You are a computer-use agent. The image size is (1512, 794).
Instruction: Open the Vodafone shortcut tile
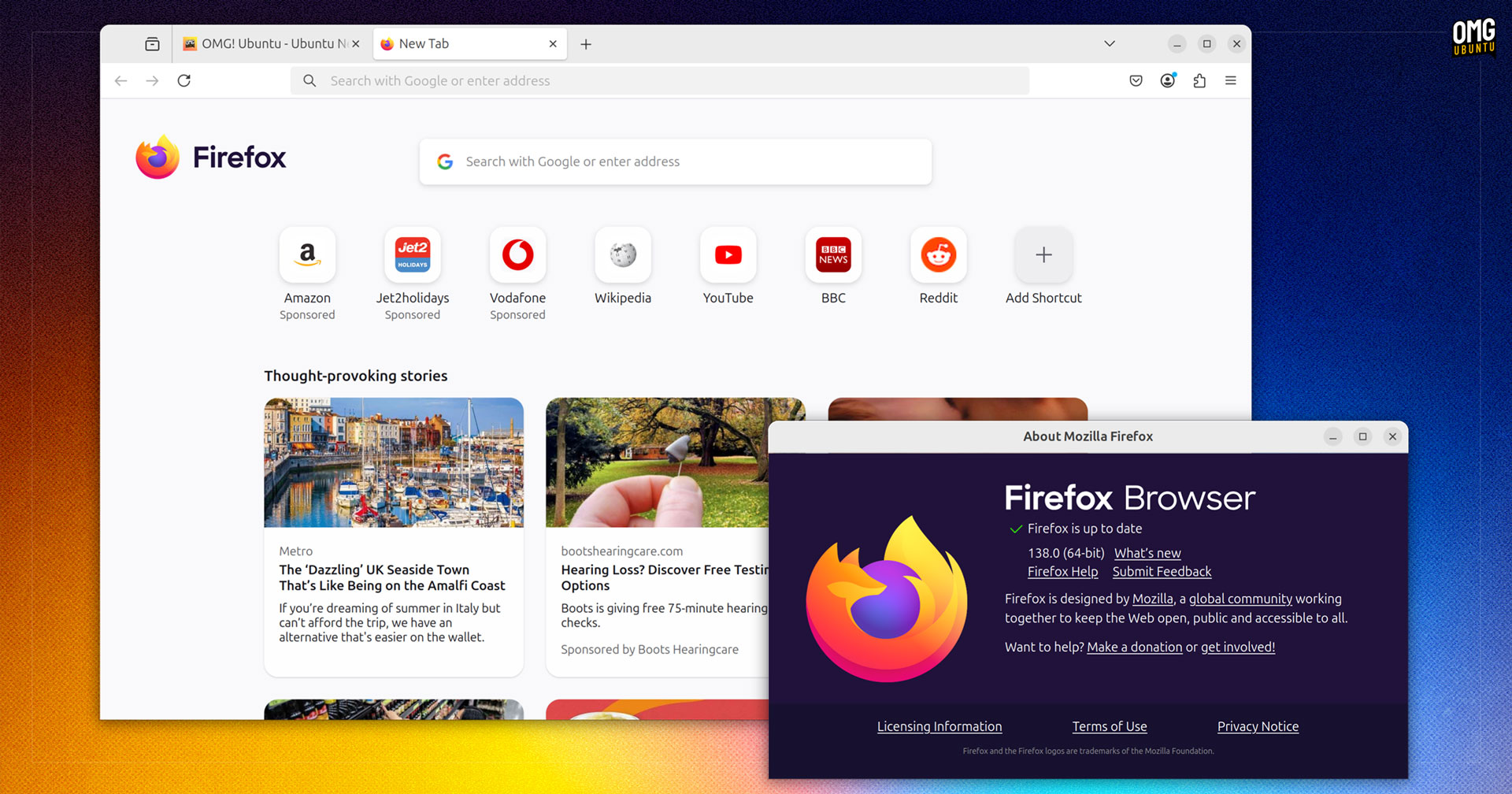pos(517,255)
